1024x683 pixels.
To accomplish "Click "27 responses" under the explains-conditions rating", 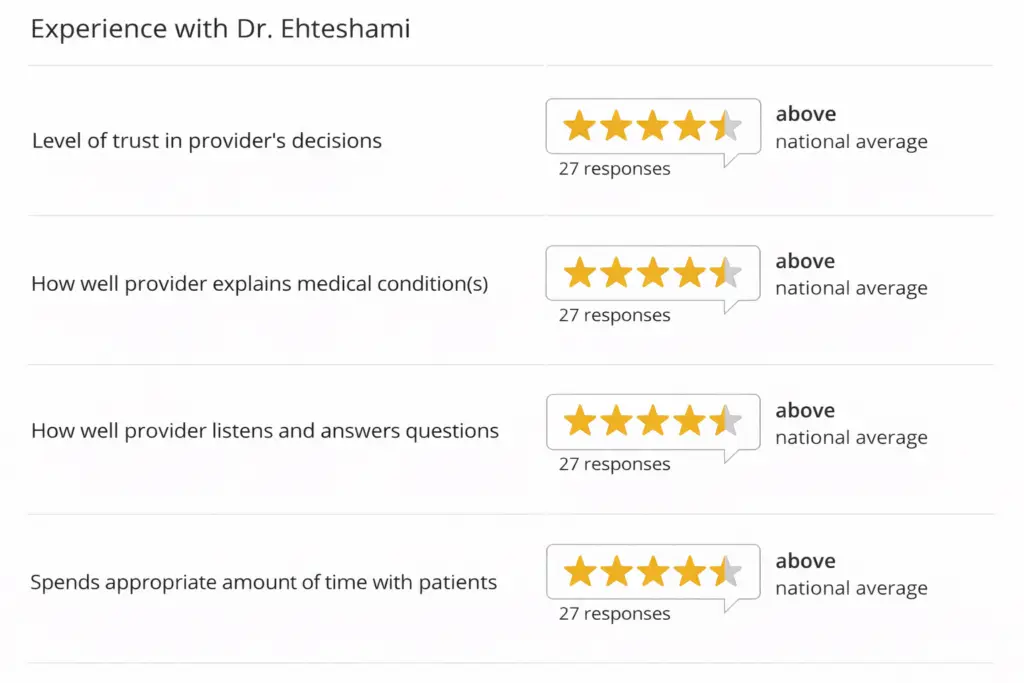I will click(x=614, y=315).
